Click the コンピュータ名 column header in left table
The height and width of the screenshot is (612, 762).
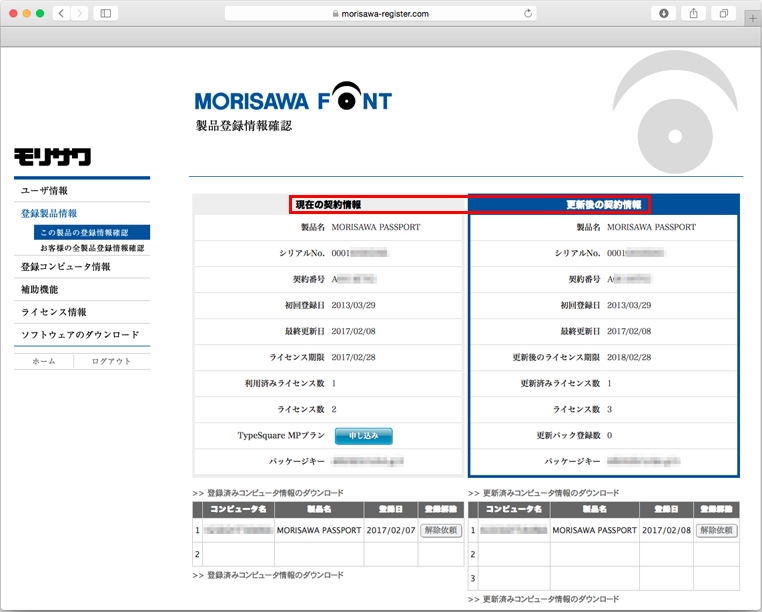[238, 509]
